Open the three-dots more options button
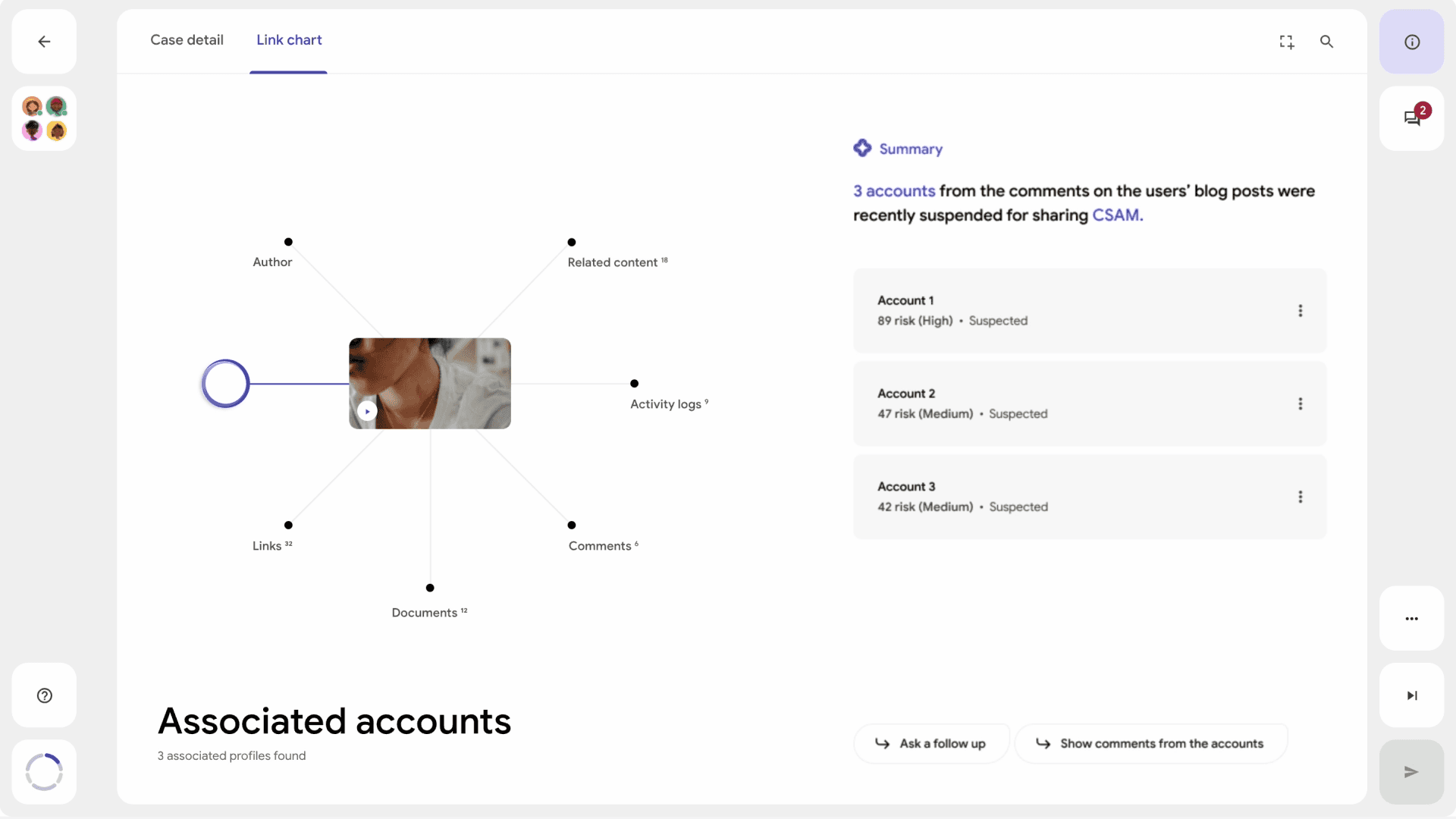Viewport: 1456px width, 819px height. click(x=1411, y=619)
